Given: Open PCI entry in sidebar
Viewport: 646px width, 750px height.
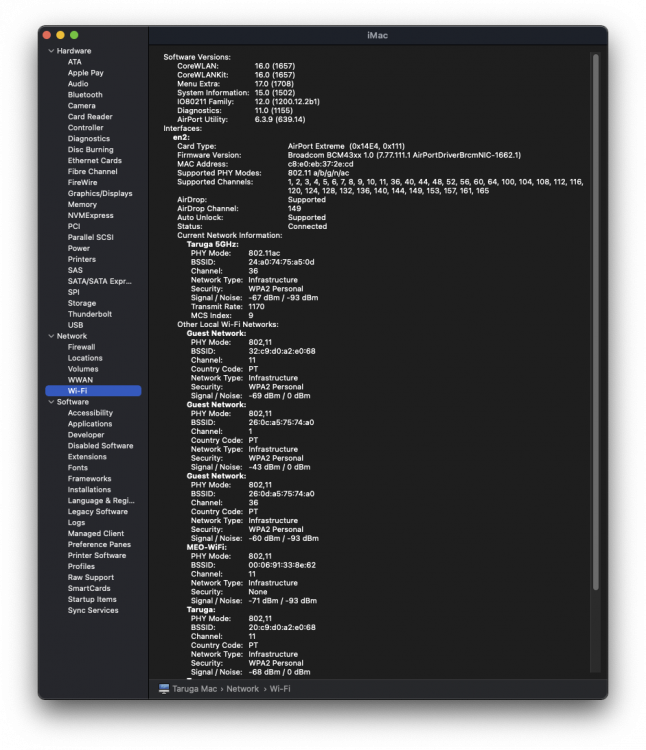Looking at the screenshot, I should click(x=74, y=227).
